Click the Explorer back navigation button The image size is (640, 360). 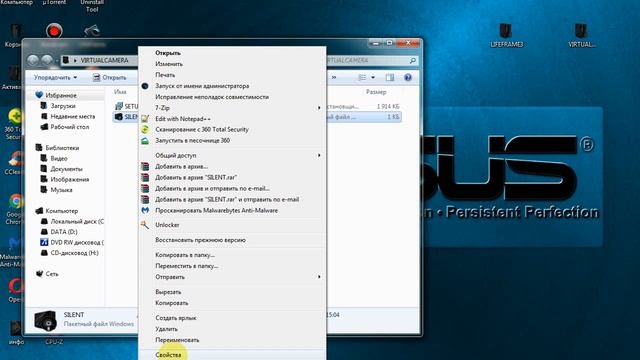pos(33,60)
